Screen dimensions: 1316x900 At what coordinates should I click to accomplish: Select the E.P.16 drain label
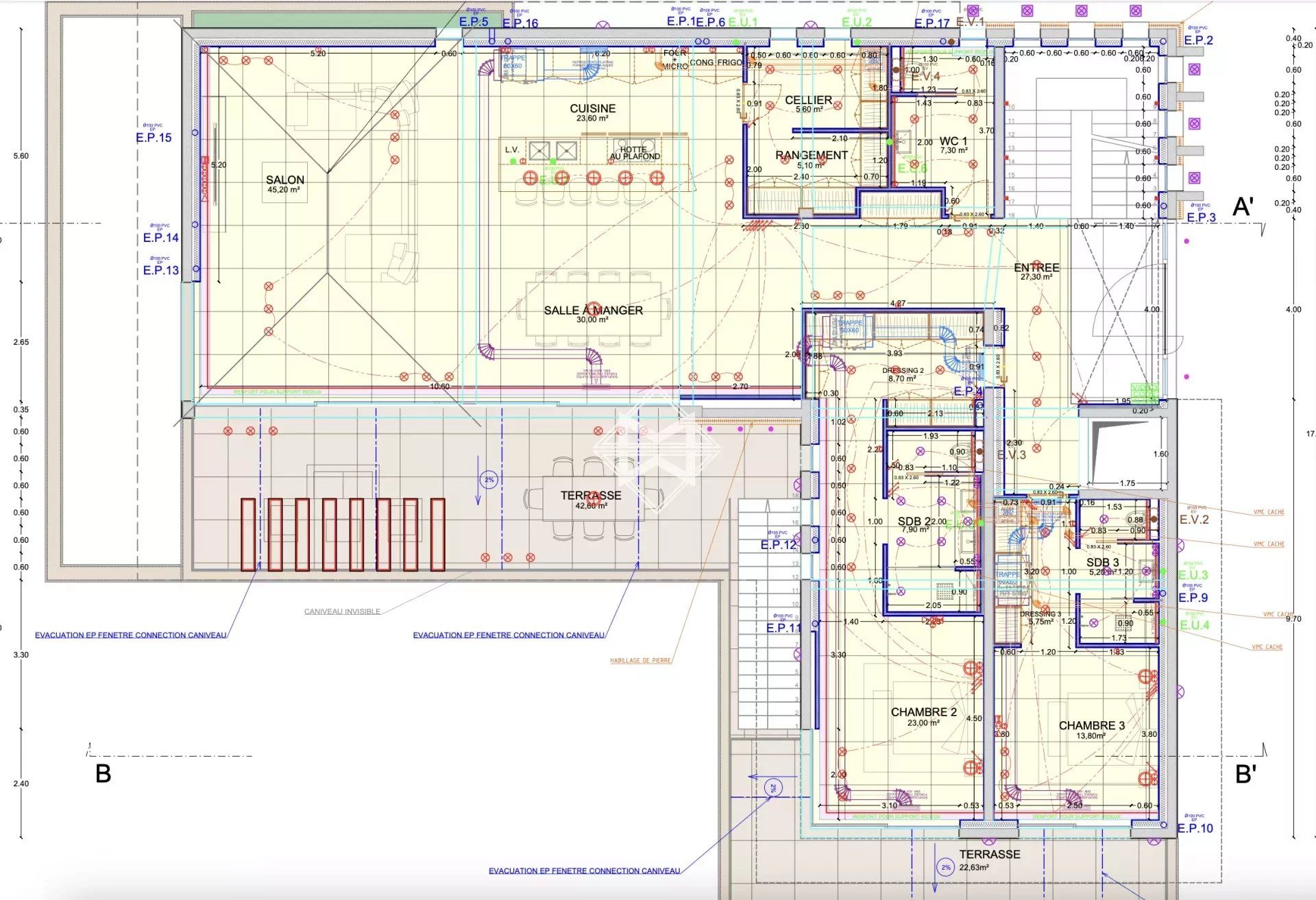click(520, 23)
